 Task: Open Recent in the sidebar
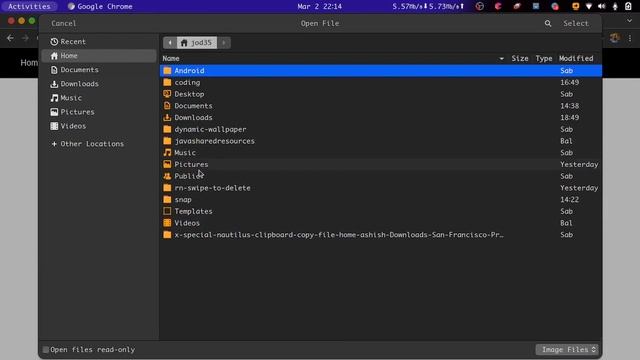tap(99, 42)
